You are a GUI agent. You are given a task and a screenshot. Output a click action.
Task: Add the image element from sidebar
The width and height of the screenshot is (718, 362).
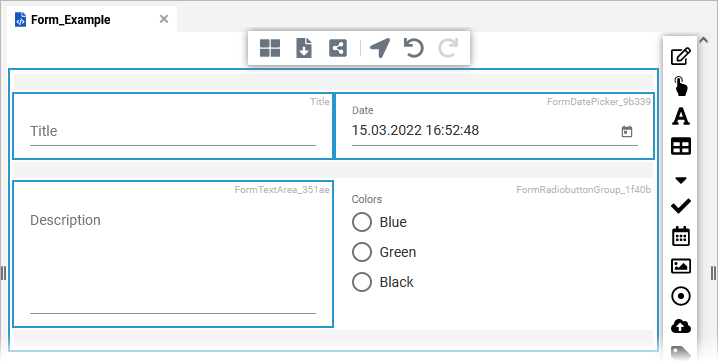680,266
